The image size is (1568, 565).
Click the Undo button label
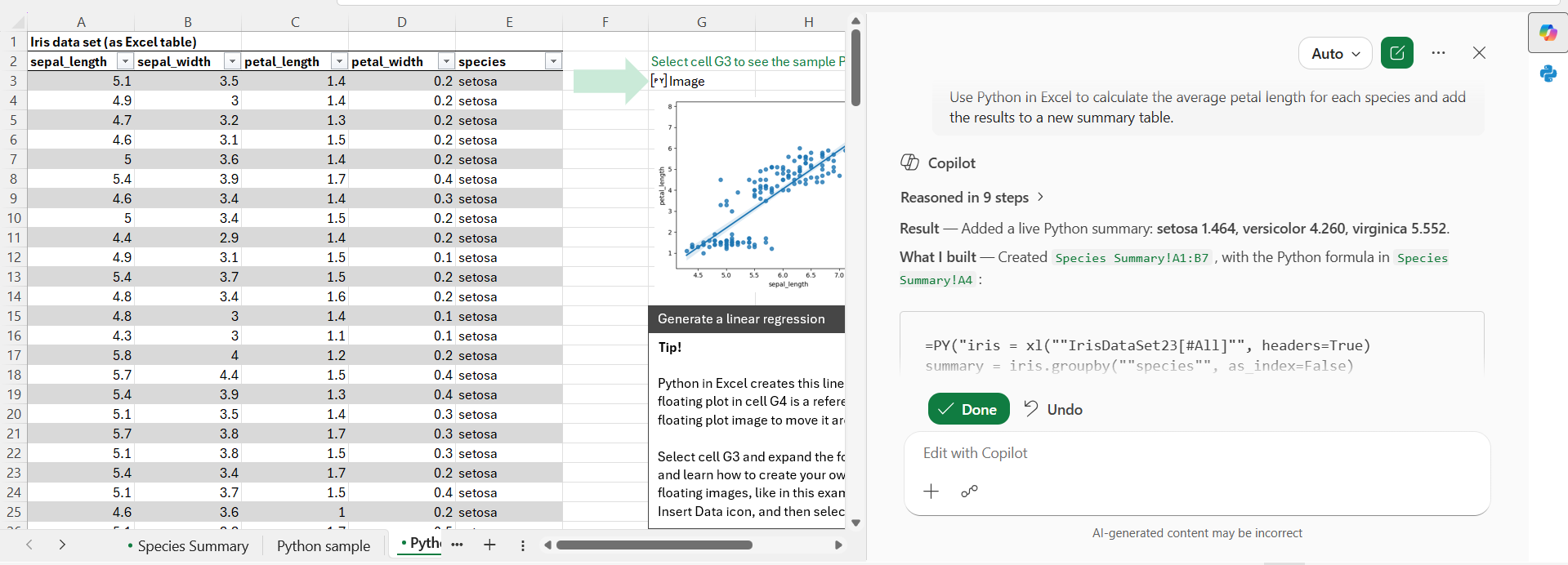(x=1065, y=409)
